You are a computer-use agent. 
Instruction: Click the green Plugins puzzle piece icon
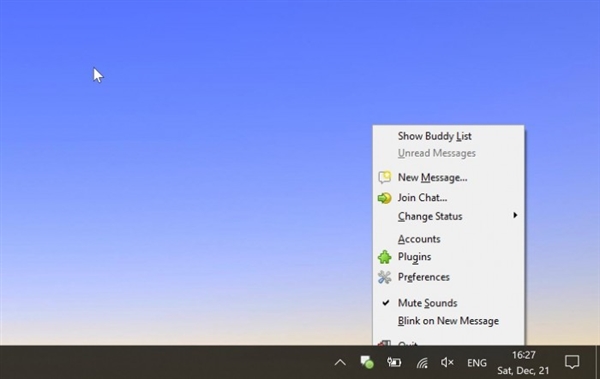coord(385,257)
